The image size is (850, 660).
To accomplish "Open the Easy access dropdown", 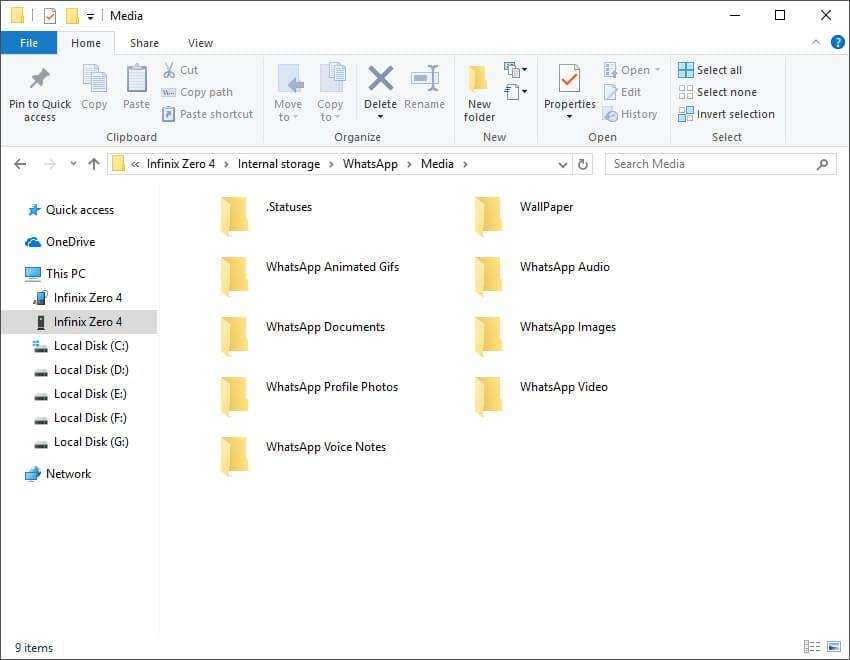I will [515, 92].
